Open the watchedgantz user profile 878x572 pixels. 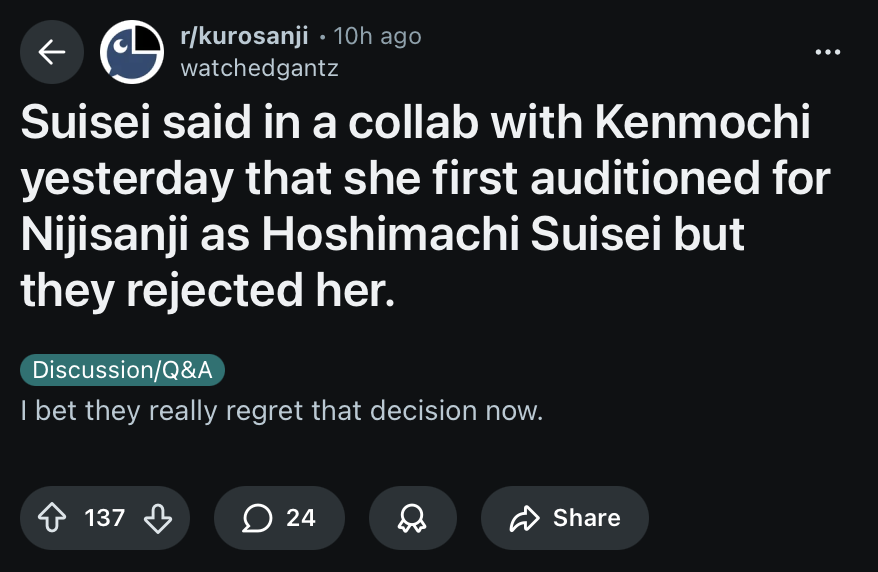tap(259, 68)
